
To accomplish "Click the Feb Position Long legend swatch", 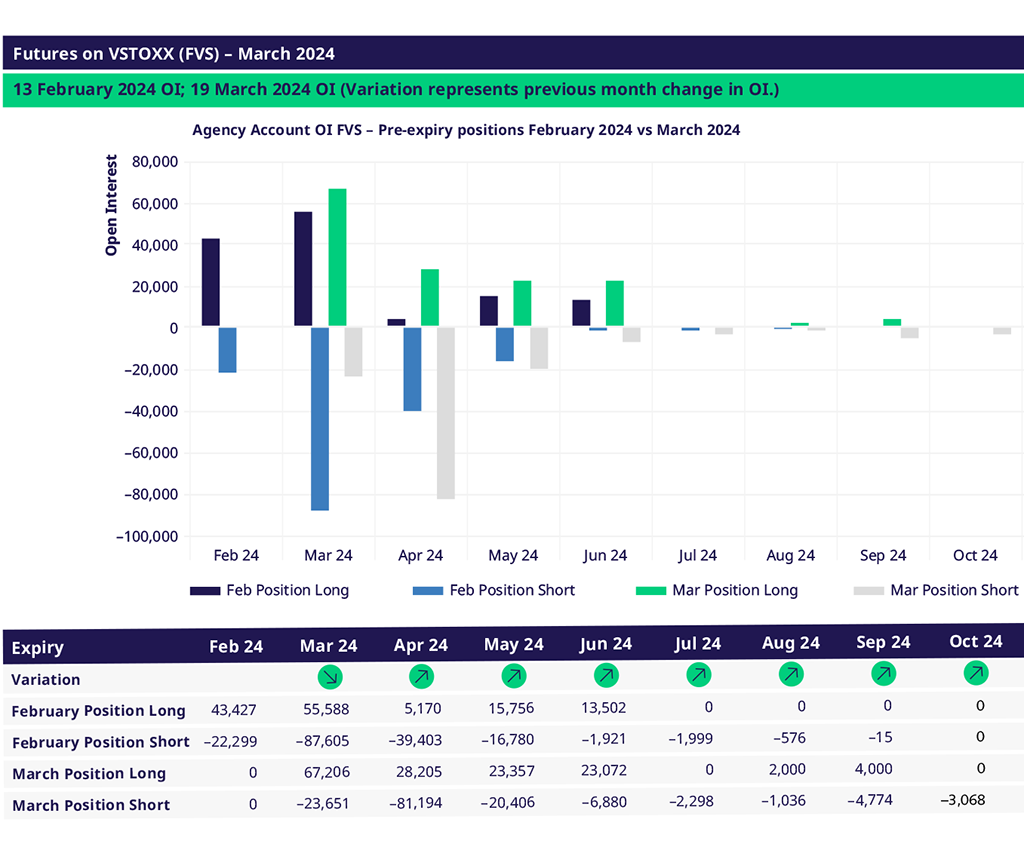I will click(204, 591).
